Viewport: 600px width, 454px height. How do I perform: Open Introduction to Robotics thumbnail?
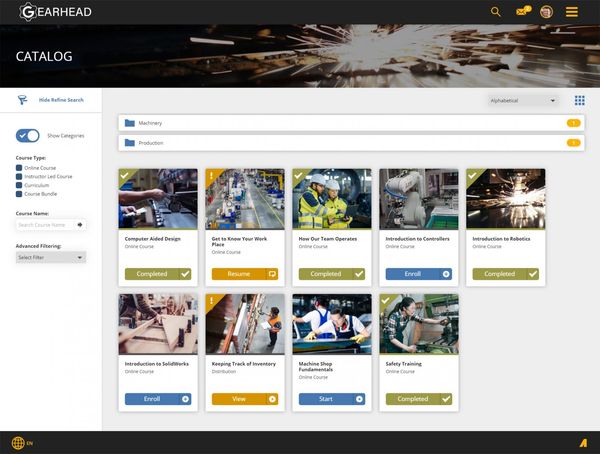point(505,199)
